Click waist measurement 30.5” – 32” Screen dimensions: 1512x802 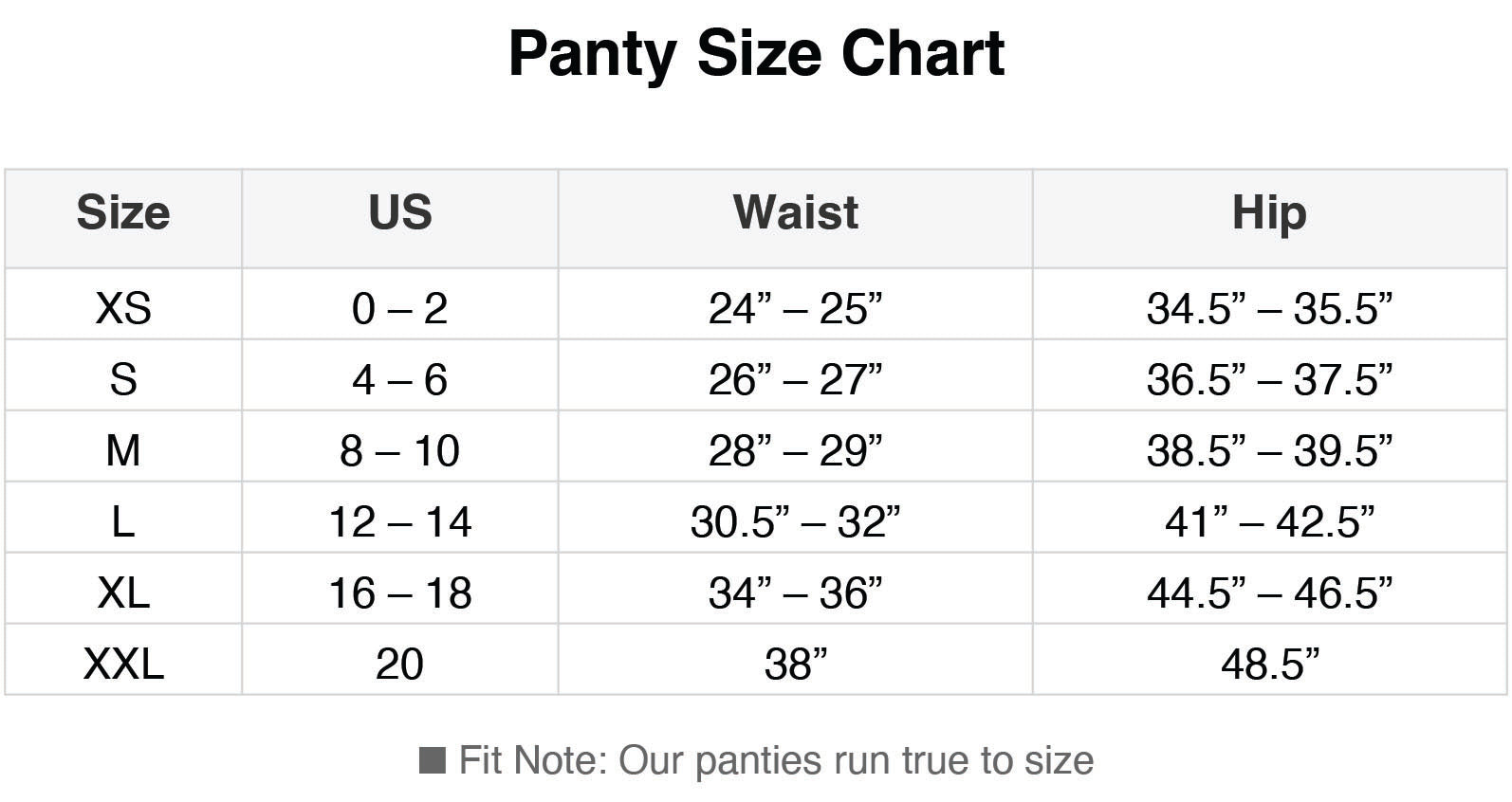(795, 521)
